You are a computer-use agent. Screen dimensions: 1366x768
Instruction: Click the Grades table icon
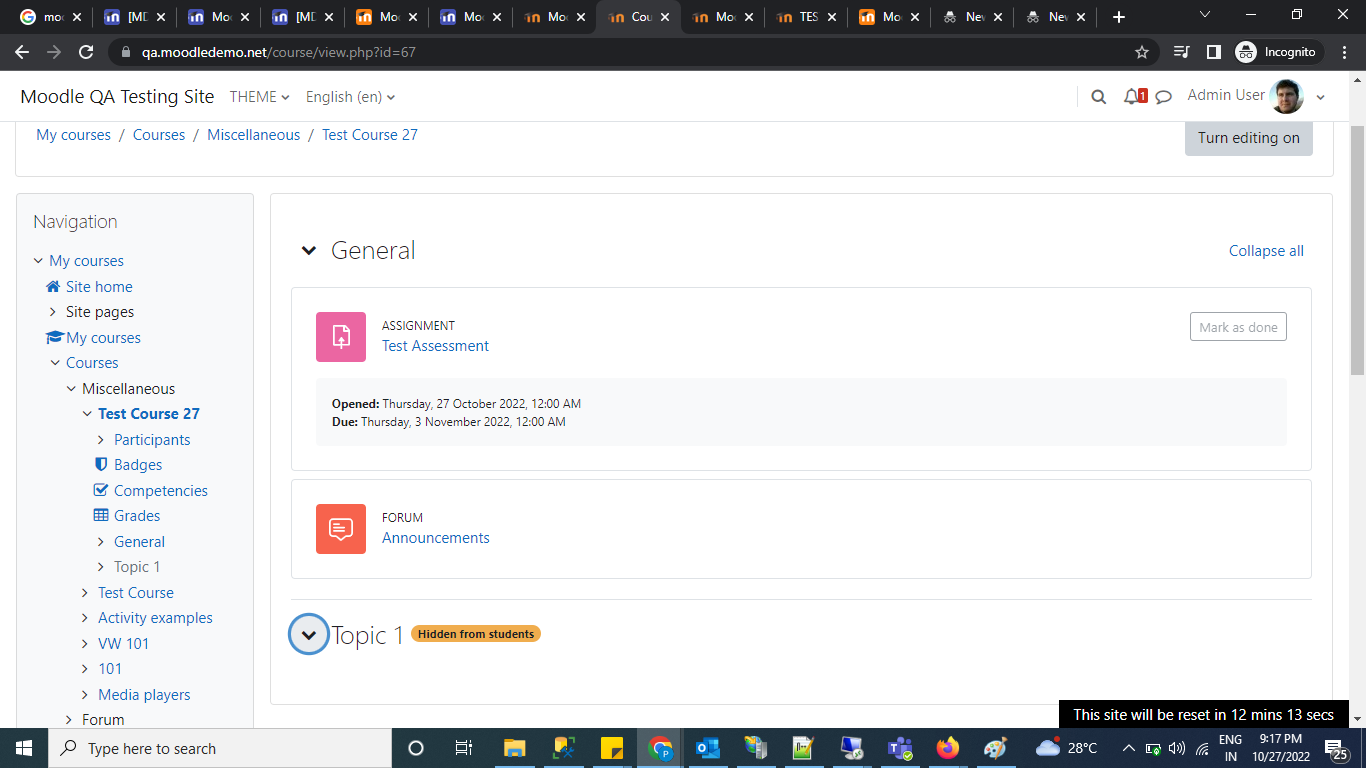tap(101, 516)
